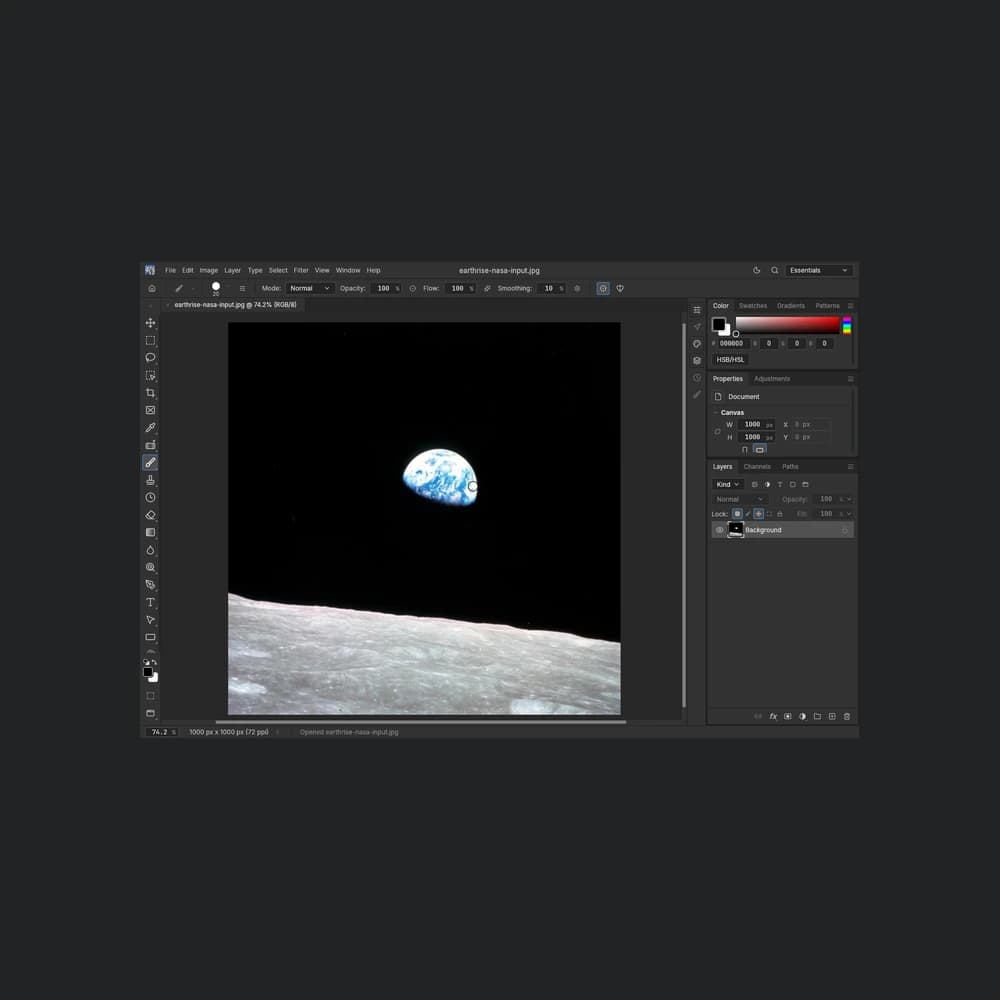Select the Gradient tool
Screen dimensions: 1000x1000
click(x=151, y=532)
